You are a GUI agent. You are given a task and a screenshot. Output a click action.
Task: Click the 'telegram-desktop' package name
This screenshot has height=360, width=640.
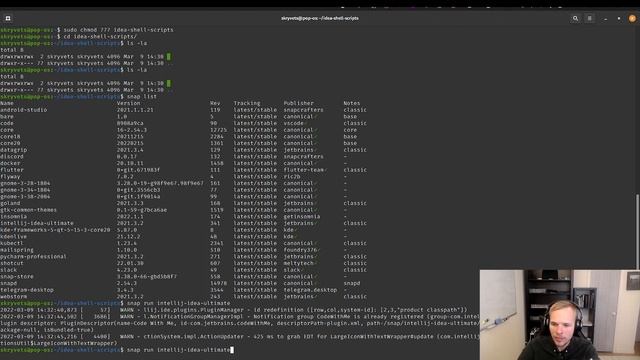27,290
